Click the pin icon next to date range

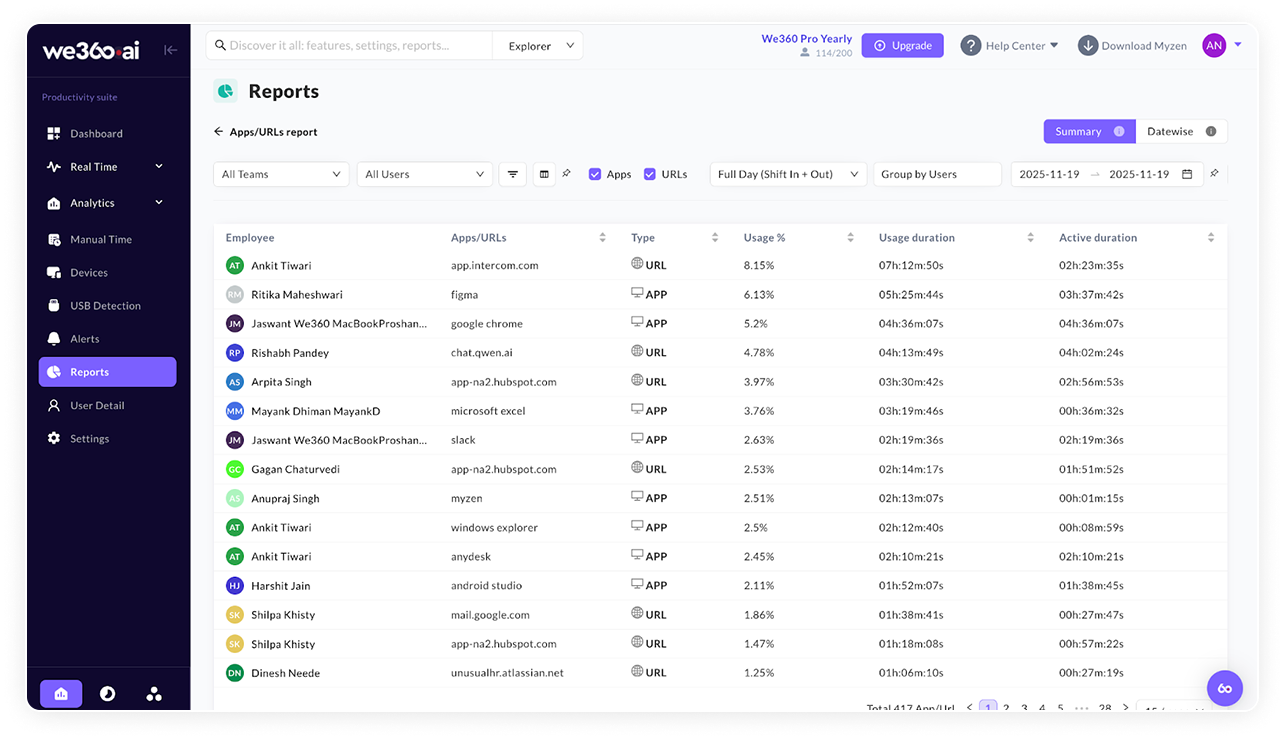click(1214, 174)
